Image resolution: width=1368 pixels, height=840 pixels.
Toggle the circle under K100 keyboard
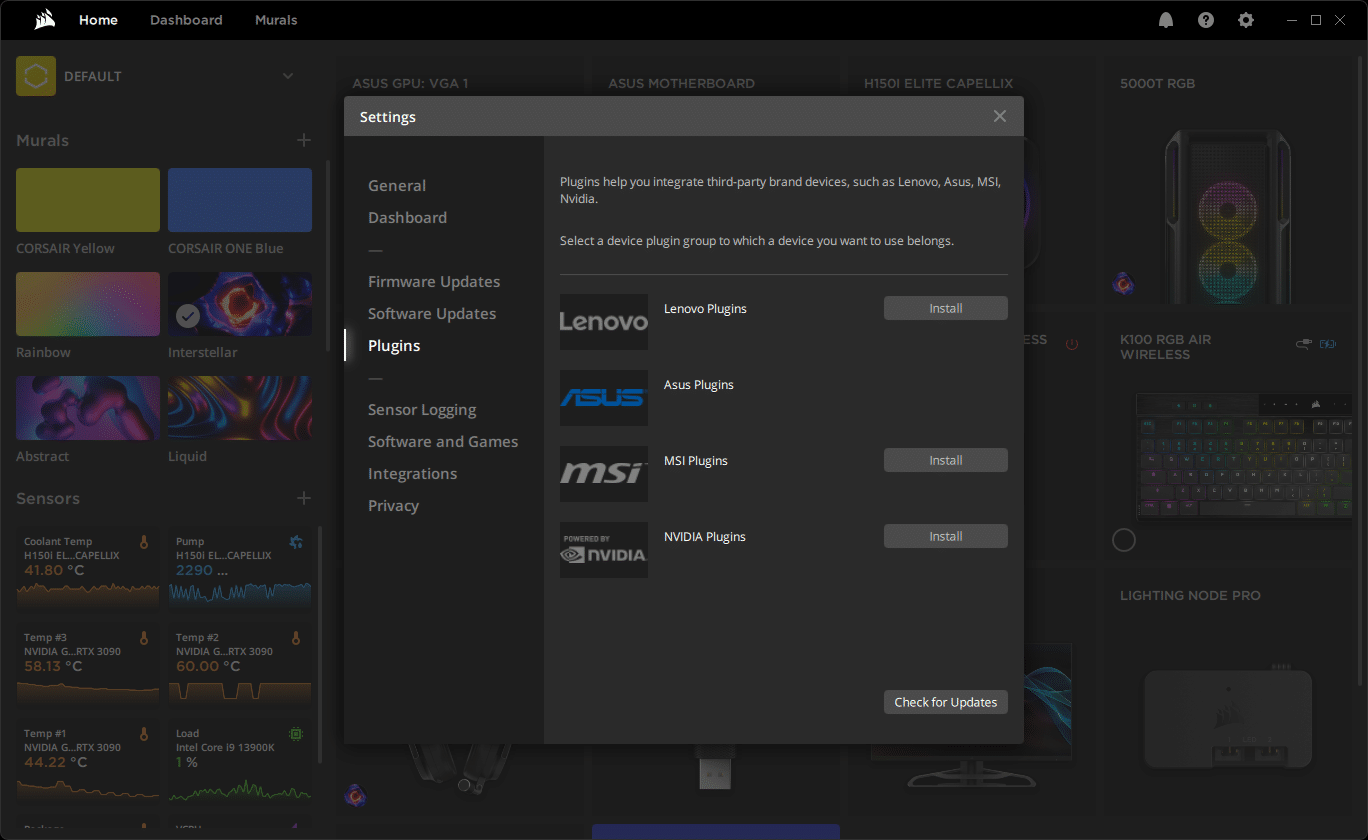1124,540
